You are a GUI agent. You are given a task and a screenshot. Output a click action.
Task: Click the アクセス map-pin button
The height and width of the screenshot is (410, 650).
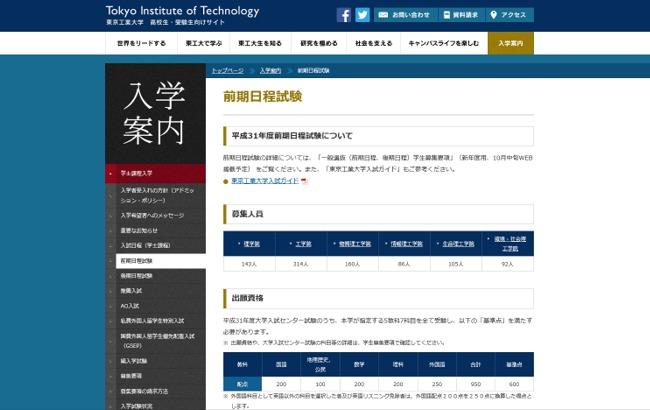click(x=509, y=15)
